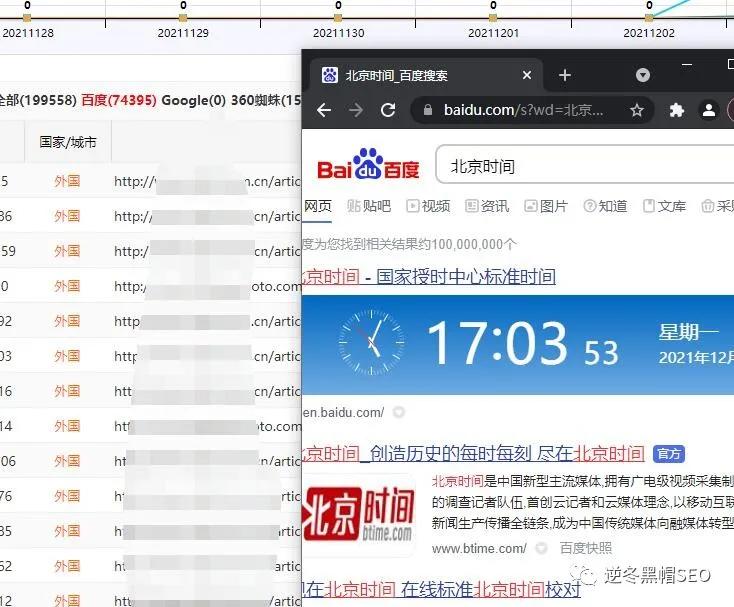Click the 官方 badge on result
734x607 pixels.
click(668, 453)
